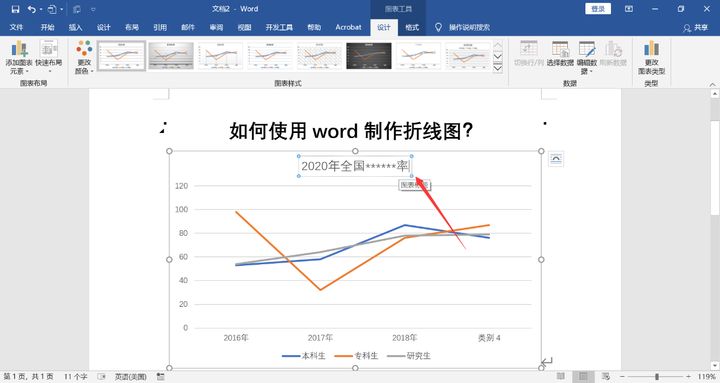720x383 pixels.
Task: Click the proofing check icon in status bar
Action: 101,377
